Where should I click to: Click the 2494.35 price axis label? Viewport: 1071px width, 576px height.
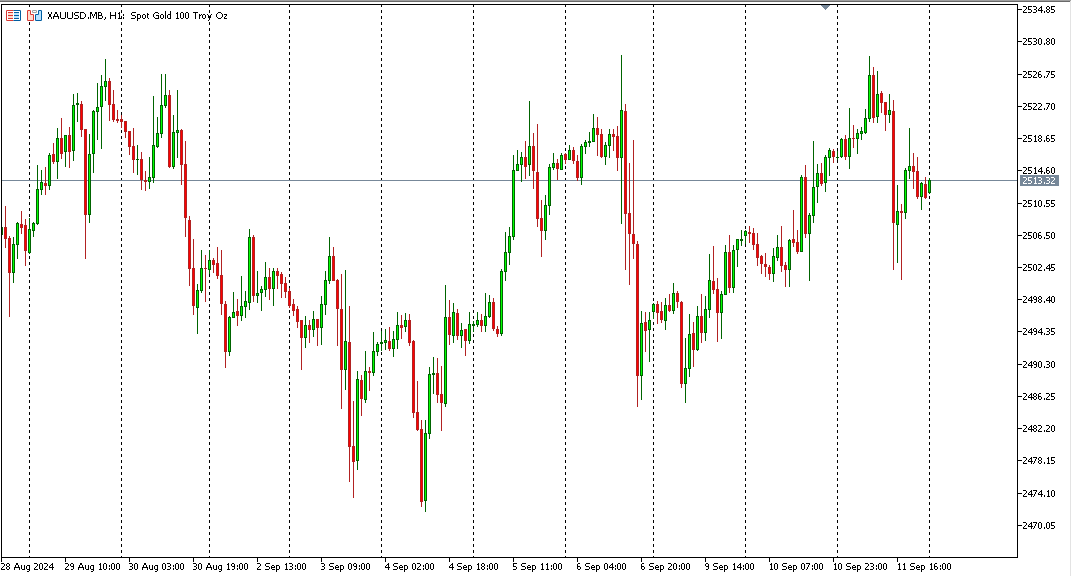(1038, 332)
